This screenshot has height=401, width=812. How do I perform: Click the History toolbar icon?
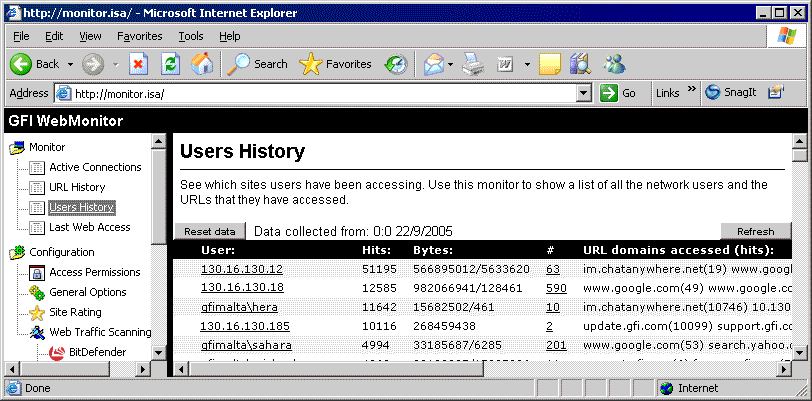tap(396, 64)
